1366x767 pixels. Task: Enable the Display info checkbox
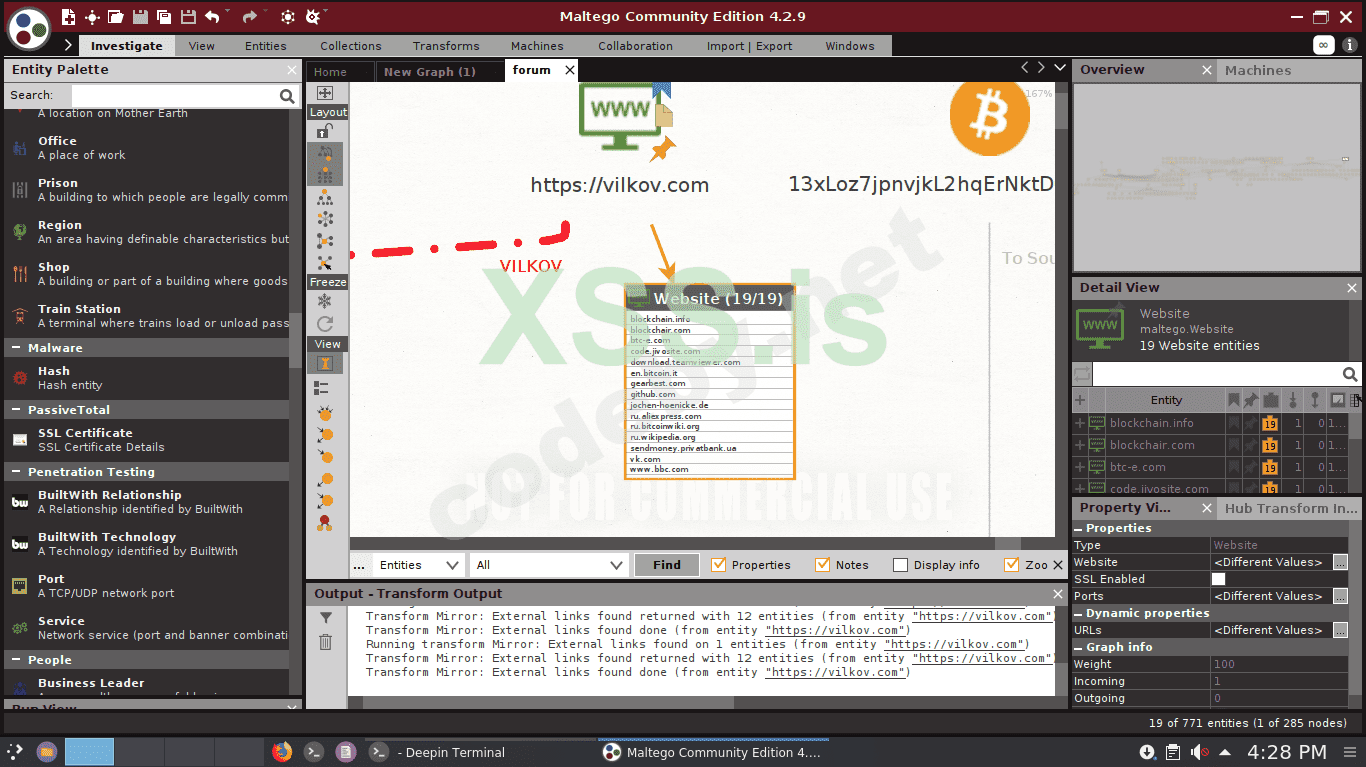click(900, 565)
